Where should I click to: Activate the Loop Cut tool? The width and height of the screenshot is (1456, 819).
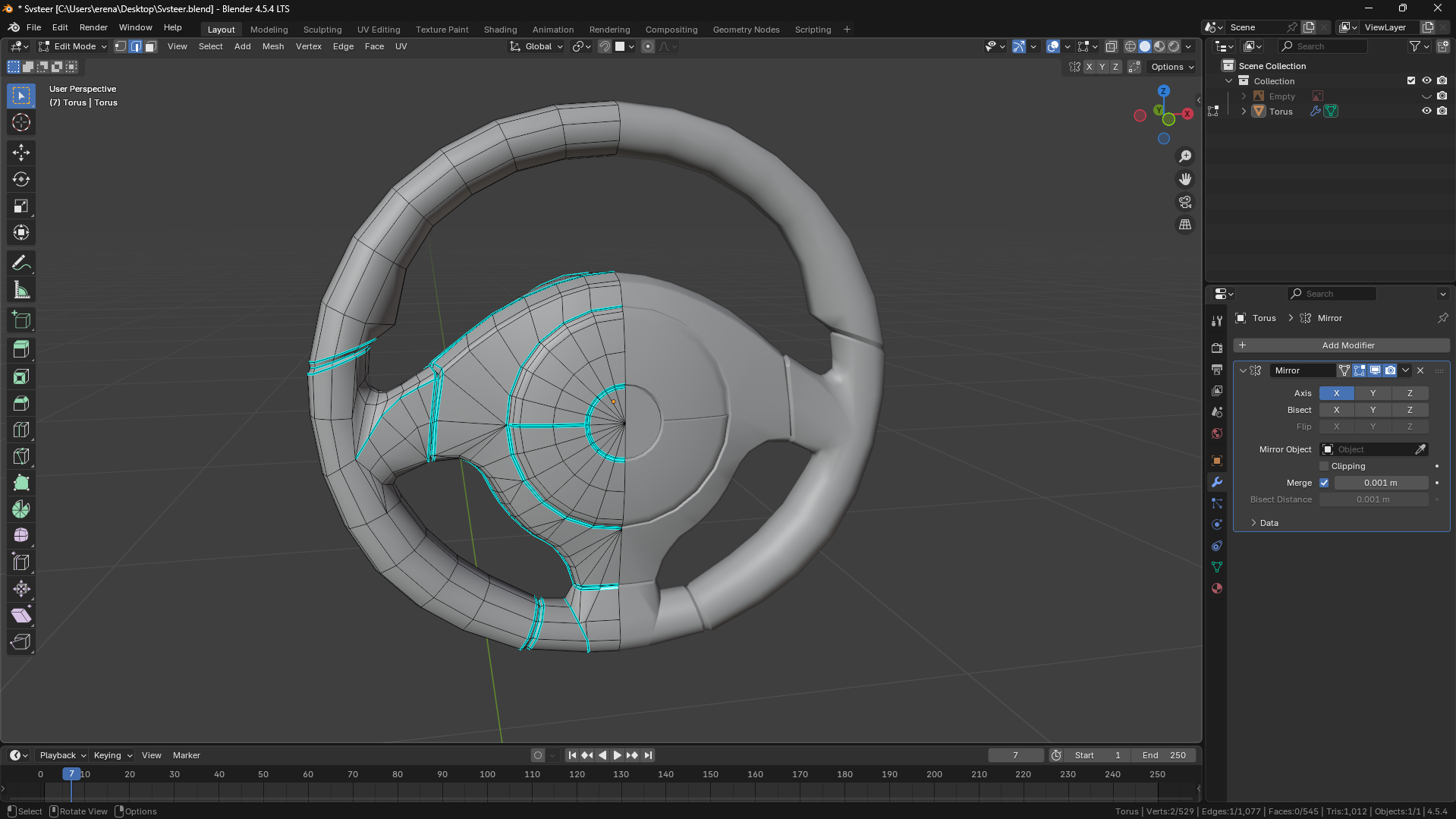pyautogui.click(x=21, y=430)
